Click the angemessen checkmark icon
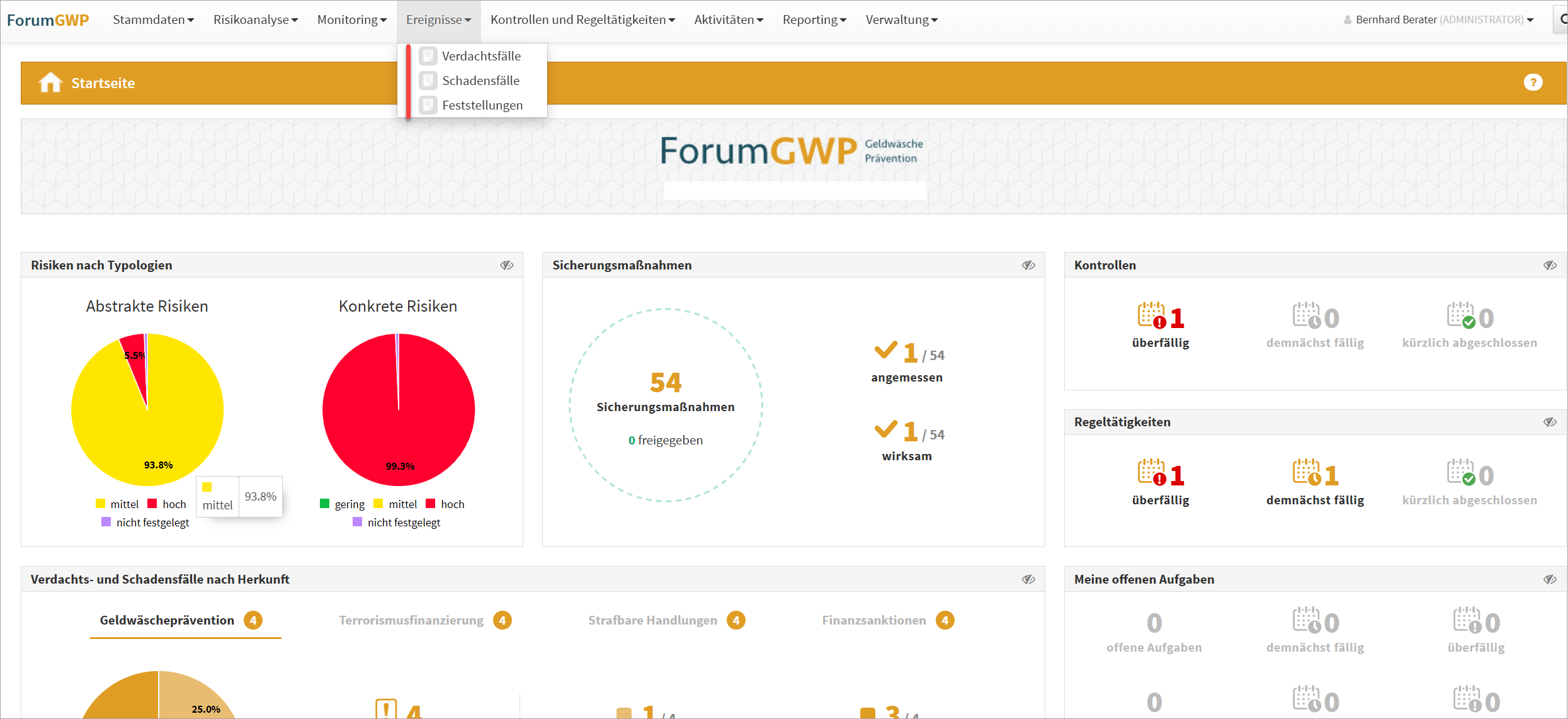Viewport: 1568px width, 719px height. 885,350
